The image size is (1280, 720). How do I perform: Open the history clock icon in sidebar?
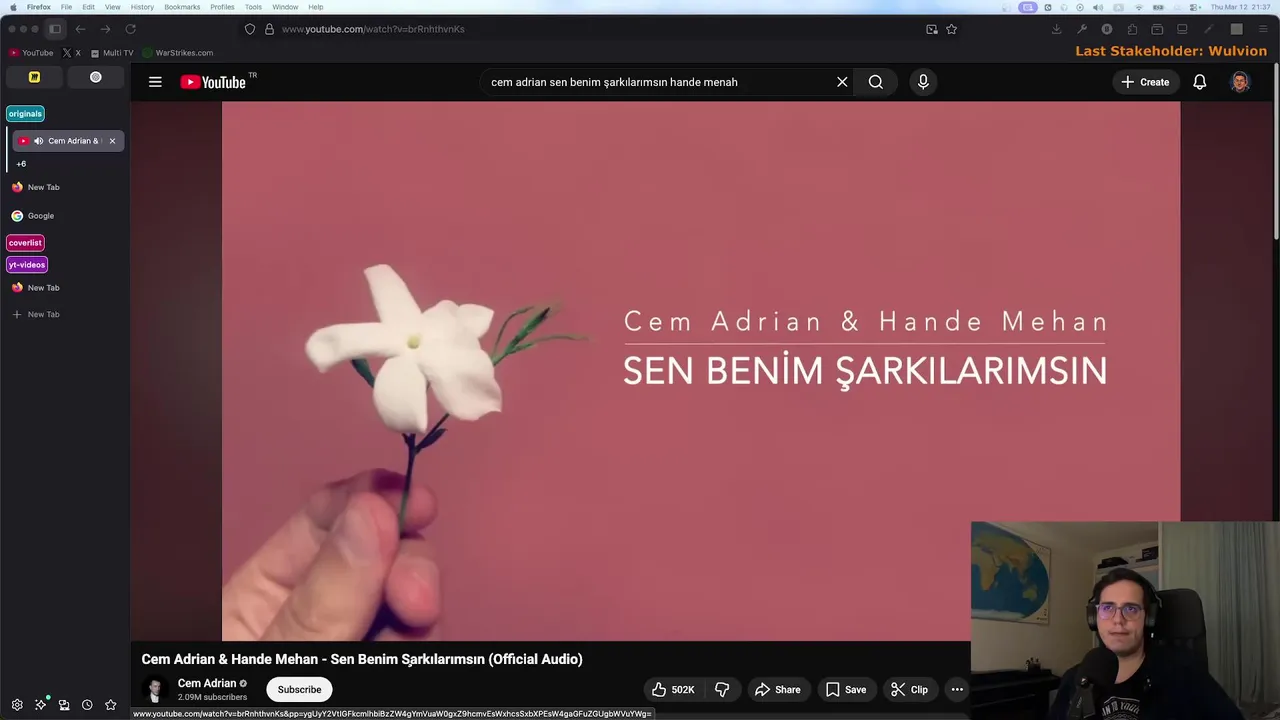coord(87,705)
